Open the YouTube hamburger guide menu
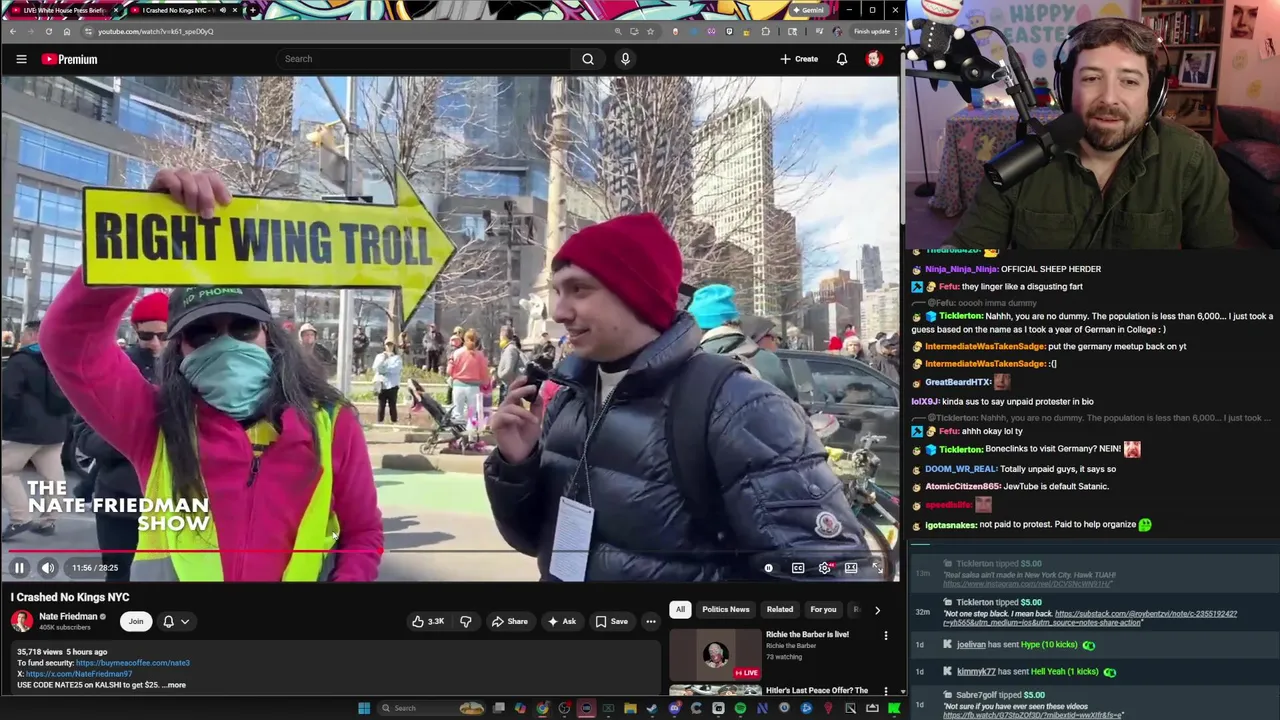1280x720 pixels. [x=21, y=59]
